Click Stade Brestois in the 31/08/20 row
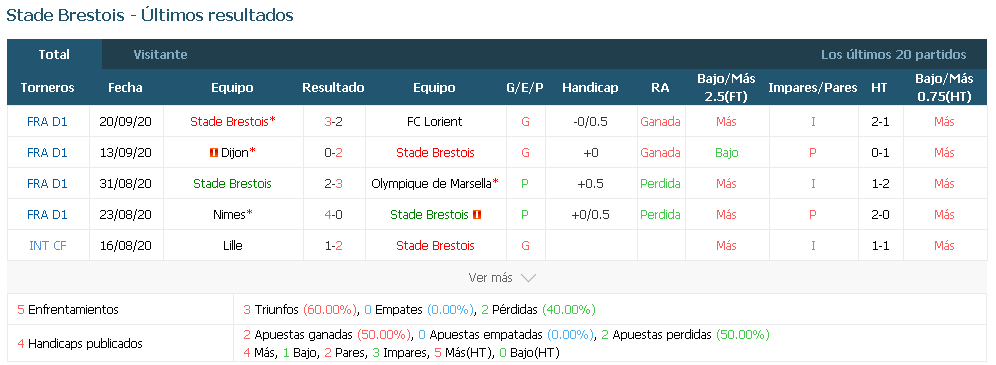The image size is (996, 365). pyautogui.click(x=232, y=183)
